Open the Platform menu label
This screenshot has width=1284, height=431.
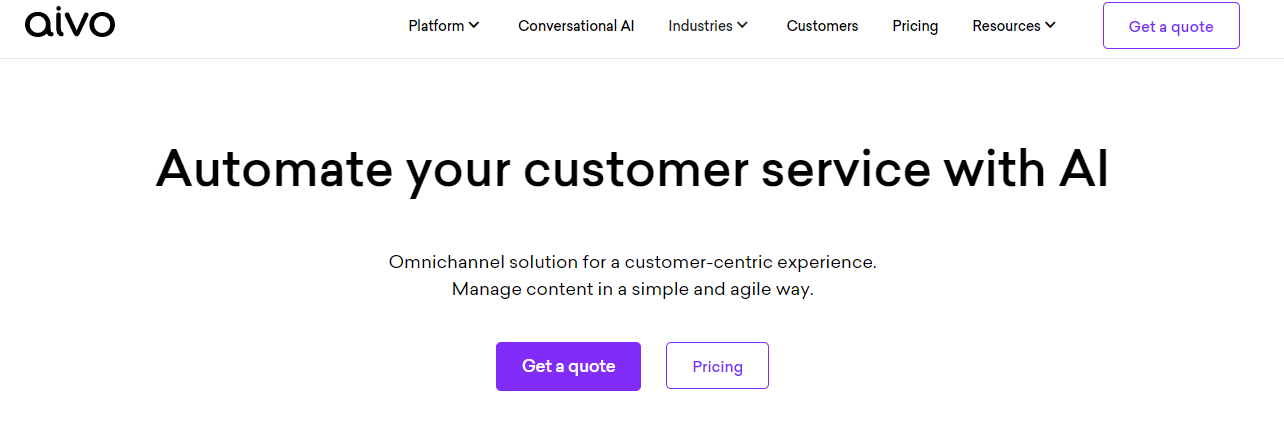coord(436,26)
